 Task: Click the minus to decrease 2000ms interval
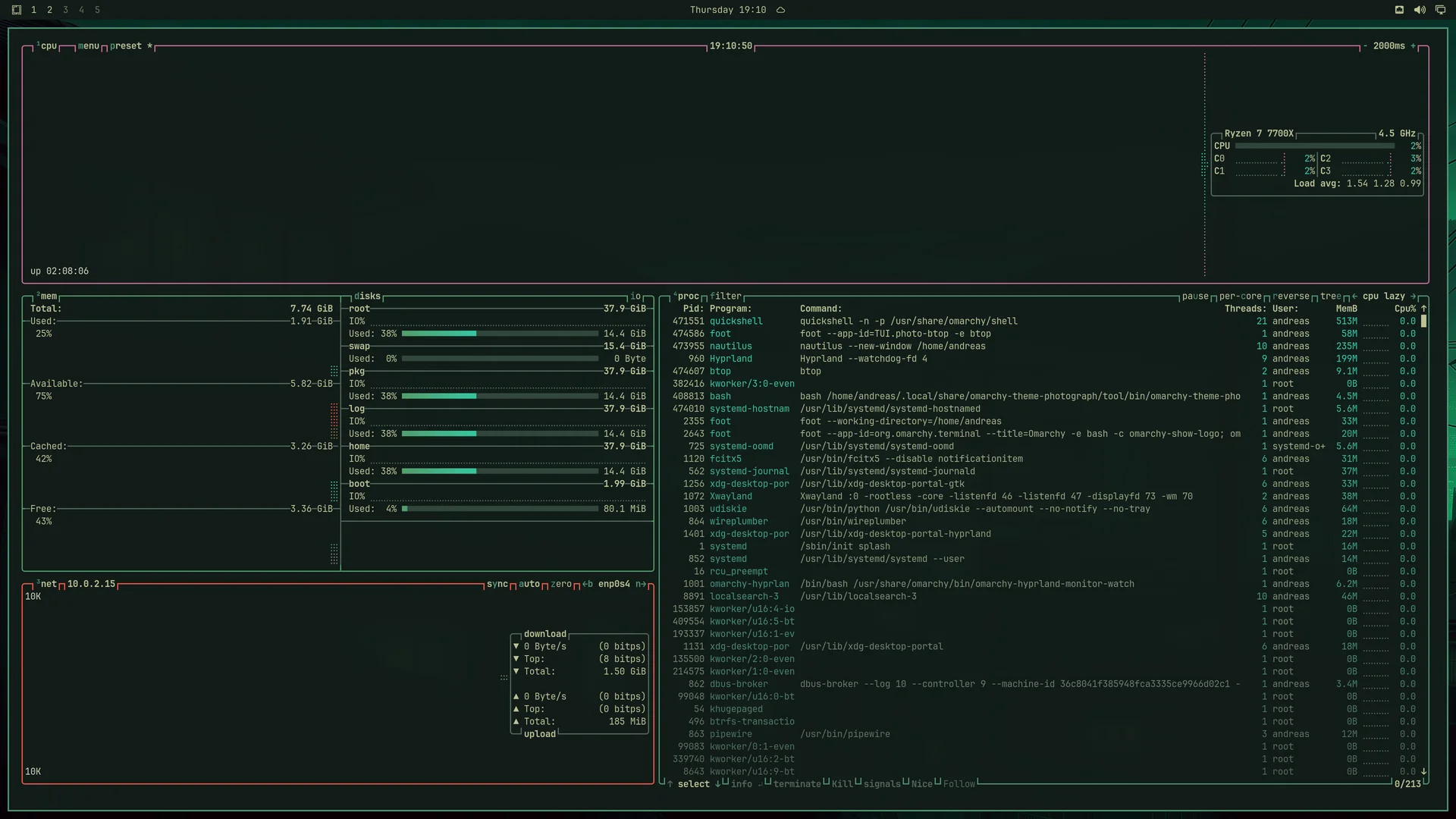pyautogui.click(x=1365, y=46)
